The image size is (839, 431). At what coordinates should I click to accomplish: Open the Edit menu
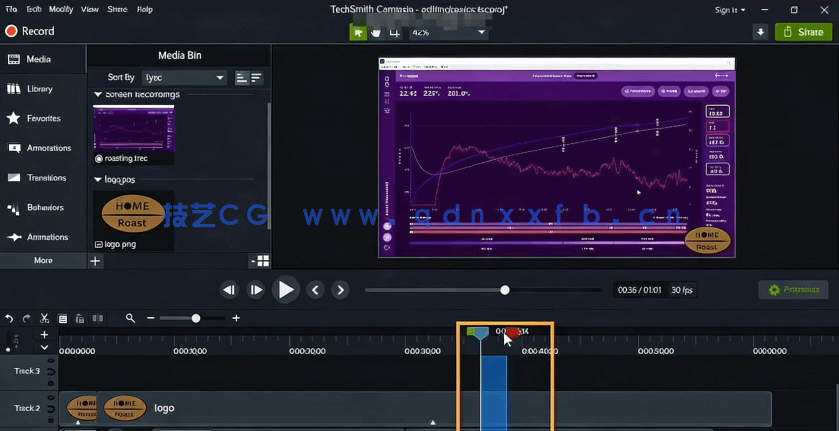tap(33, 9)
